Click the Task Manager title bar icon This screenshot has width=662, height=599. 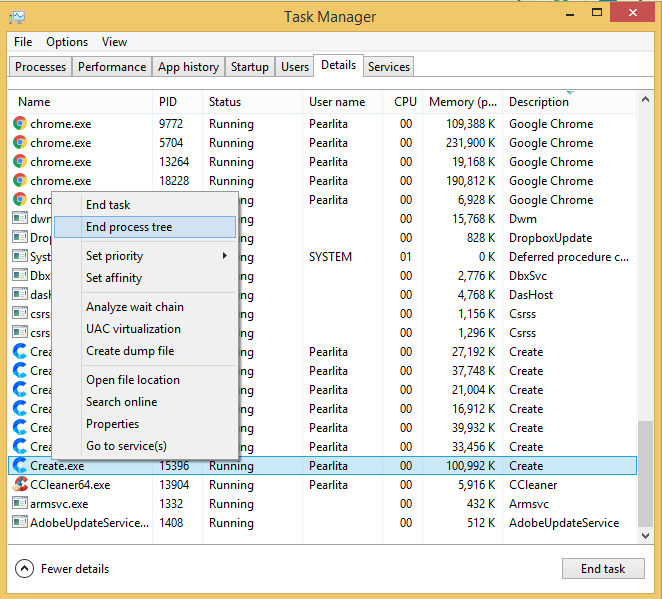[x=17, y=17]
